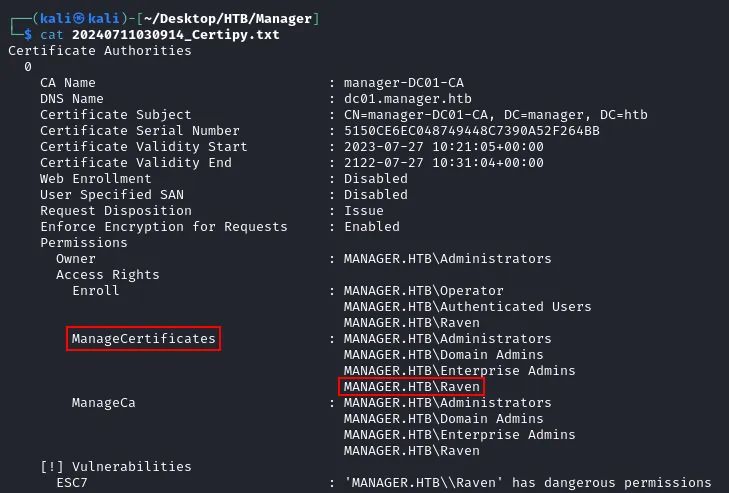The height and width of the screenshot is (493, 729).
Task: Select the Certificate Validity End date
Action: click(x=444, y=163)
